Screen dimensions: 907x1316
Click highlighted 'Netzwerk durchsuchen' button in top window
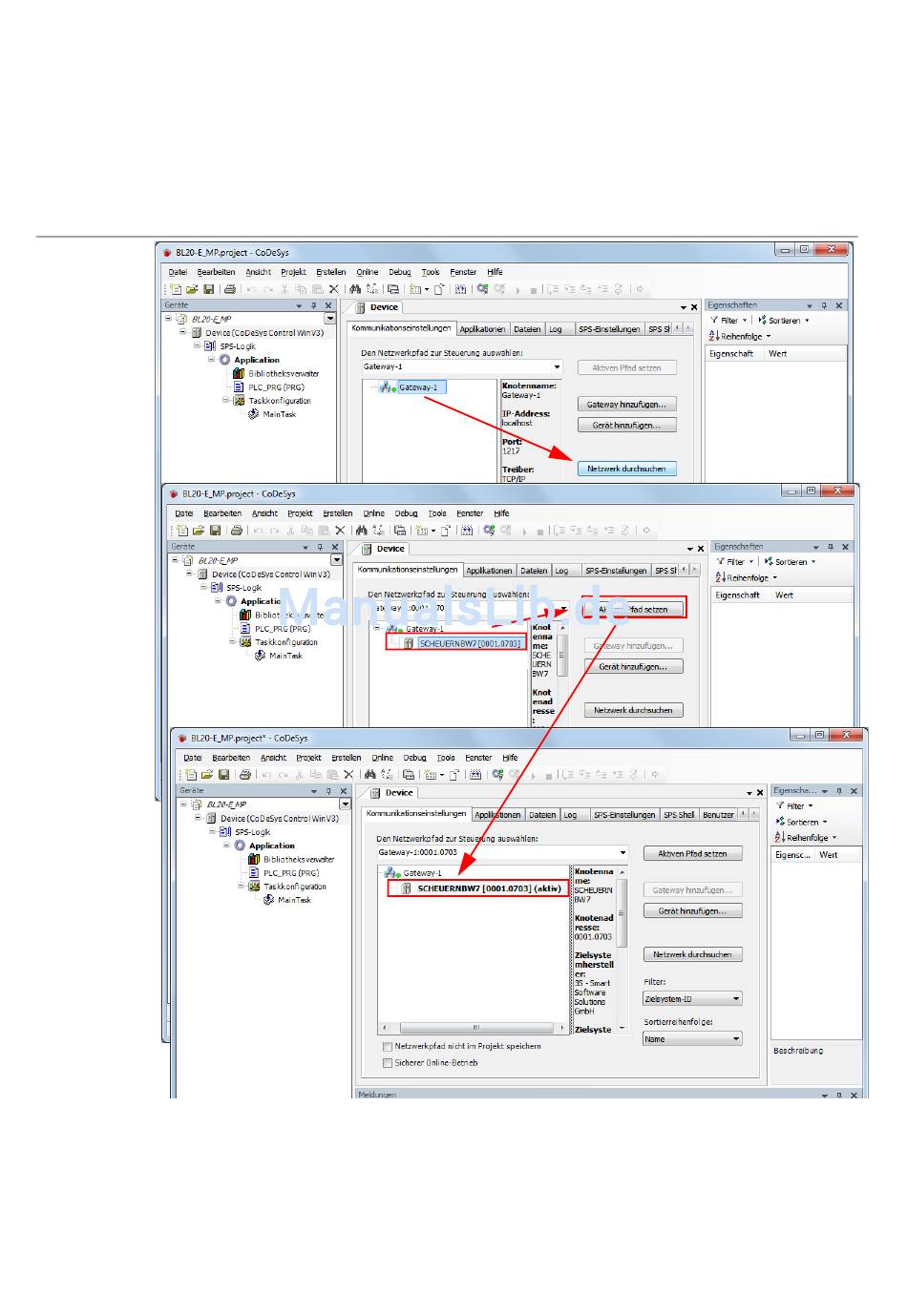tap(626, 469)
